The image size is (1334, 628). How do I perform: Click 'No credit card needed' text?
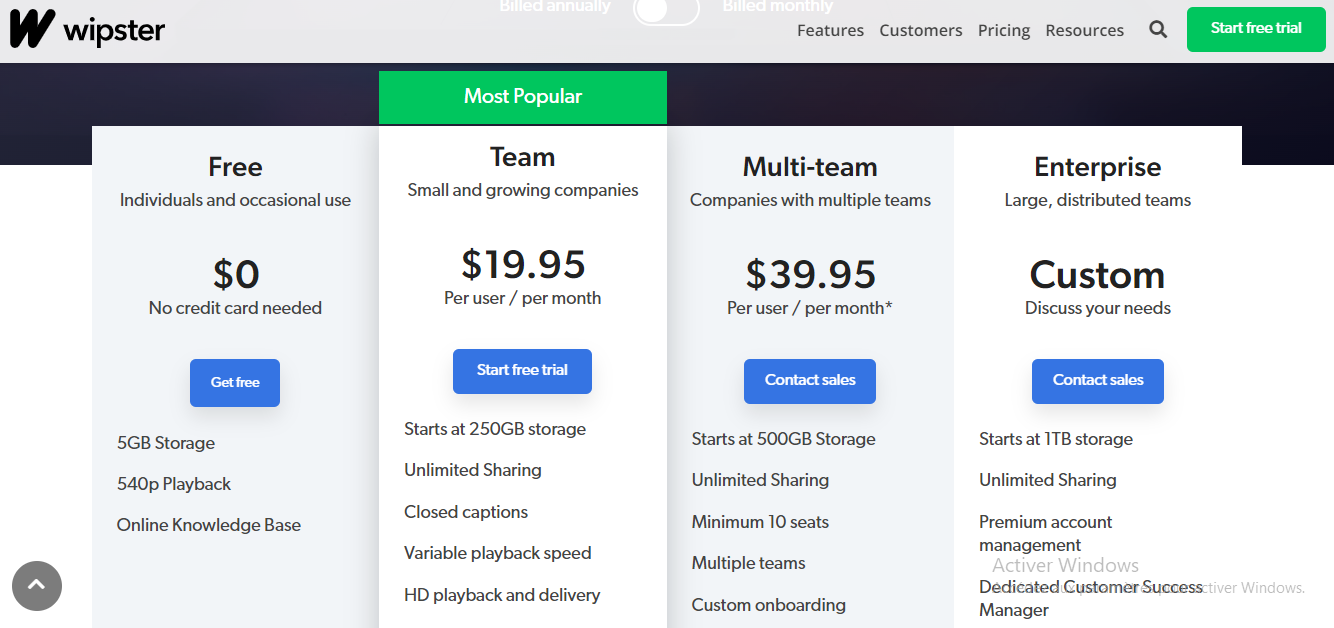pyautogui.click(x=235, y=308)
